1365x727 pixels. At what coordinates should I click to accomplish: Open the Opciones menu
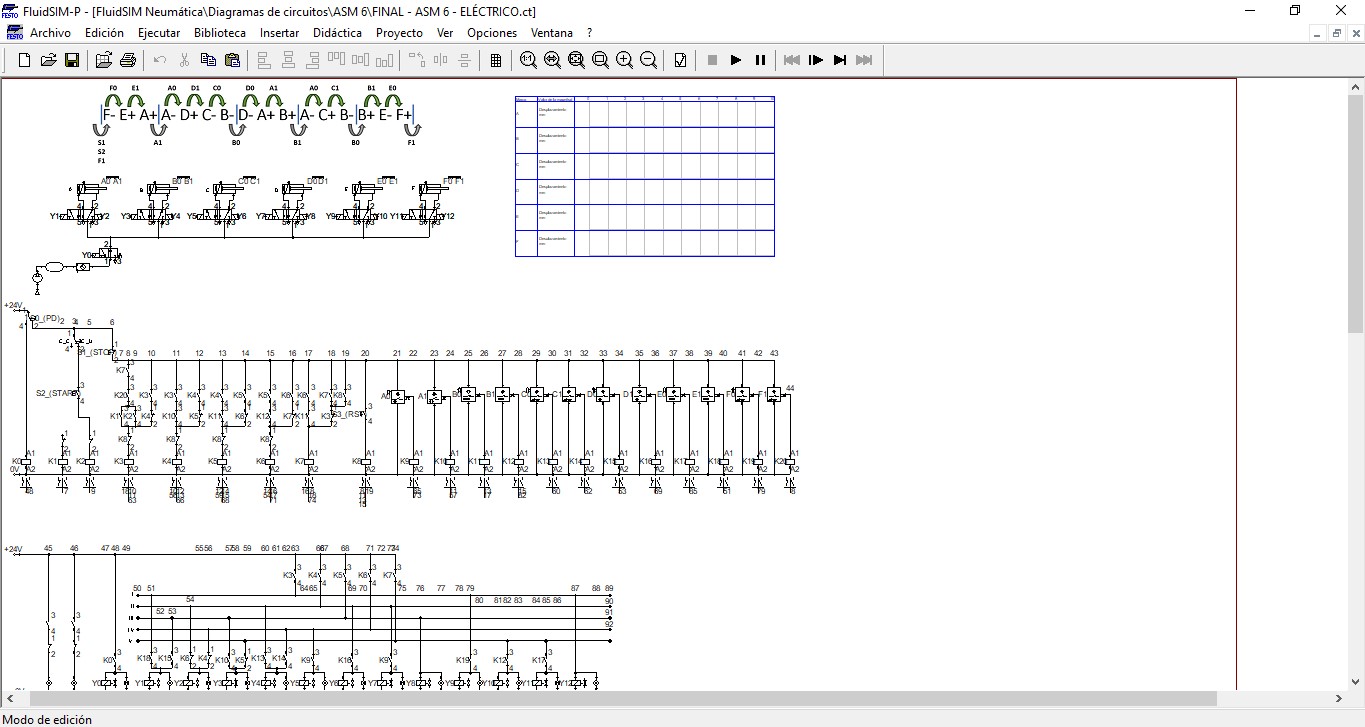(492, 33)
